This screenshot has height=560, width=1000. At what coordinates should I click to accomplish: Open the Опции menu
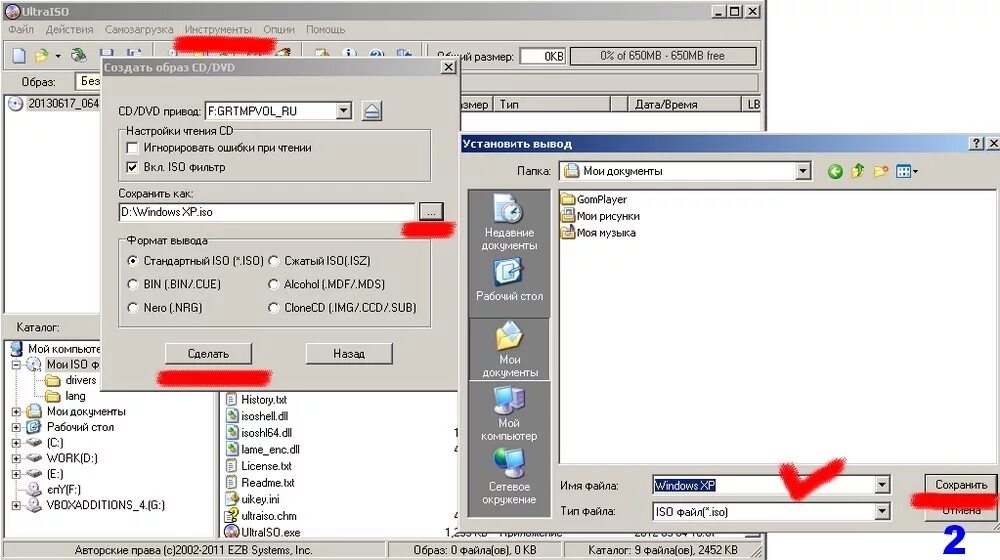point(279,29)
